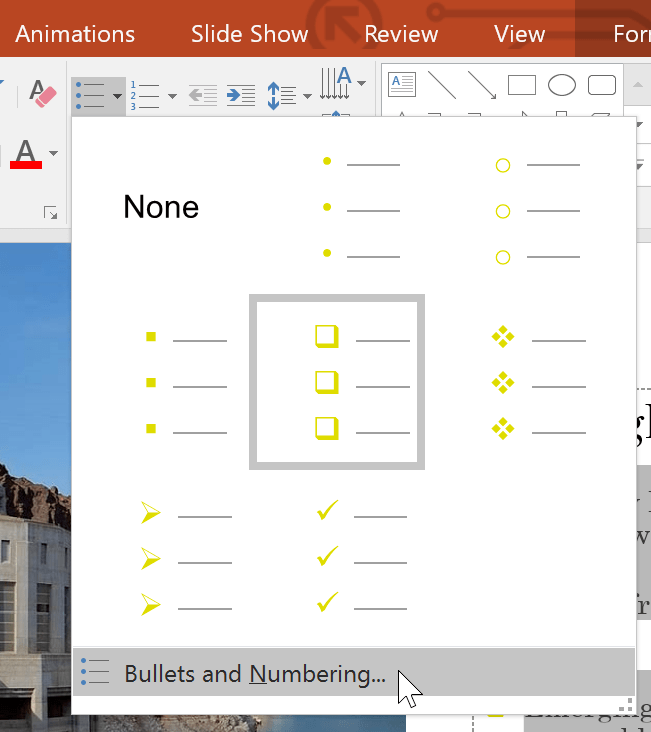
Task: Choose filled round bullets style
Action: pos(337,207)
